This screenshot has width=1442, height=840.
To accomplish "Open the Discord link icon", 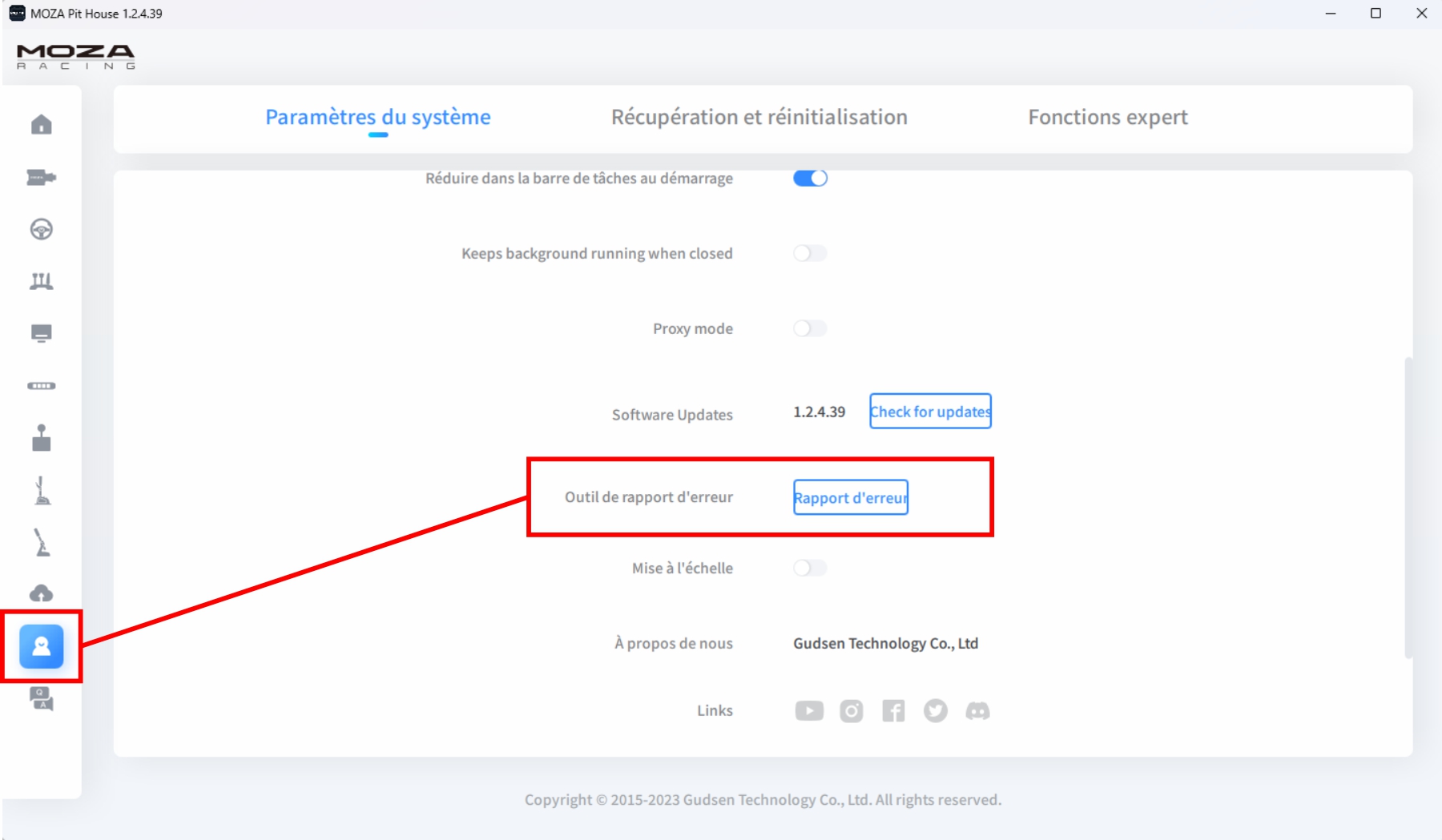I will tap(977, 711).
